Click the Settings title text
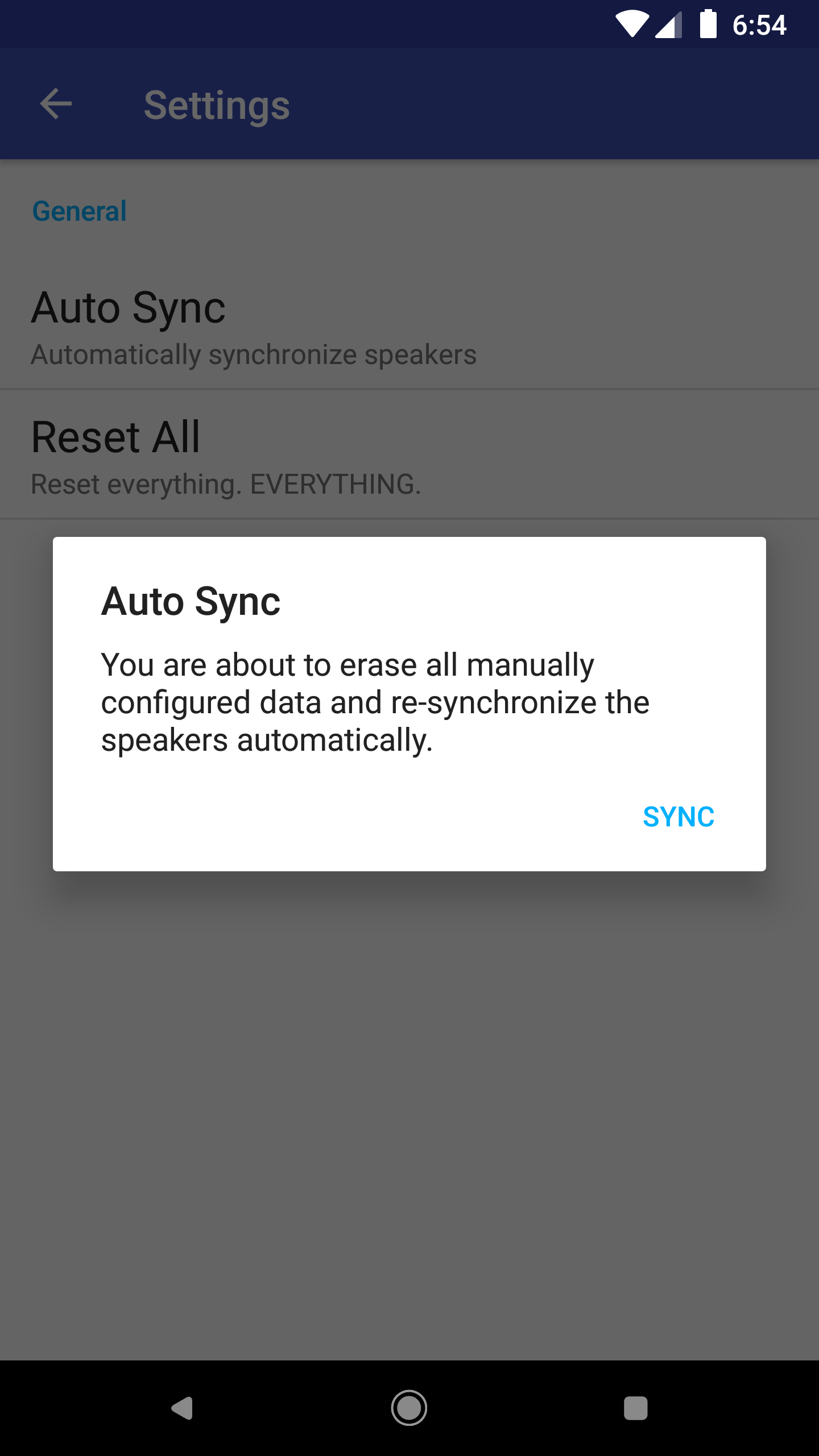This screenshot has height=1456, width=819. coord(217,106)
